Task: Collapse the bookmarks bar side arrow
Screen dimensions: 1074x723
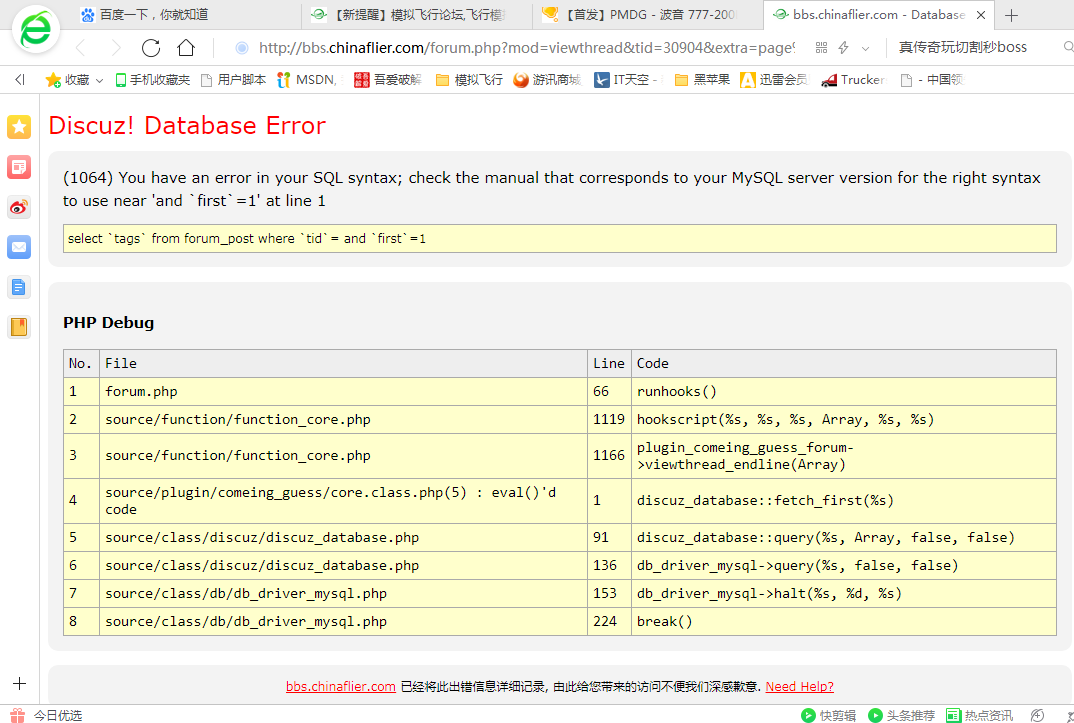Action: (x=20, y=80)
